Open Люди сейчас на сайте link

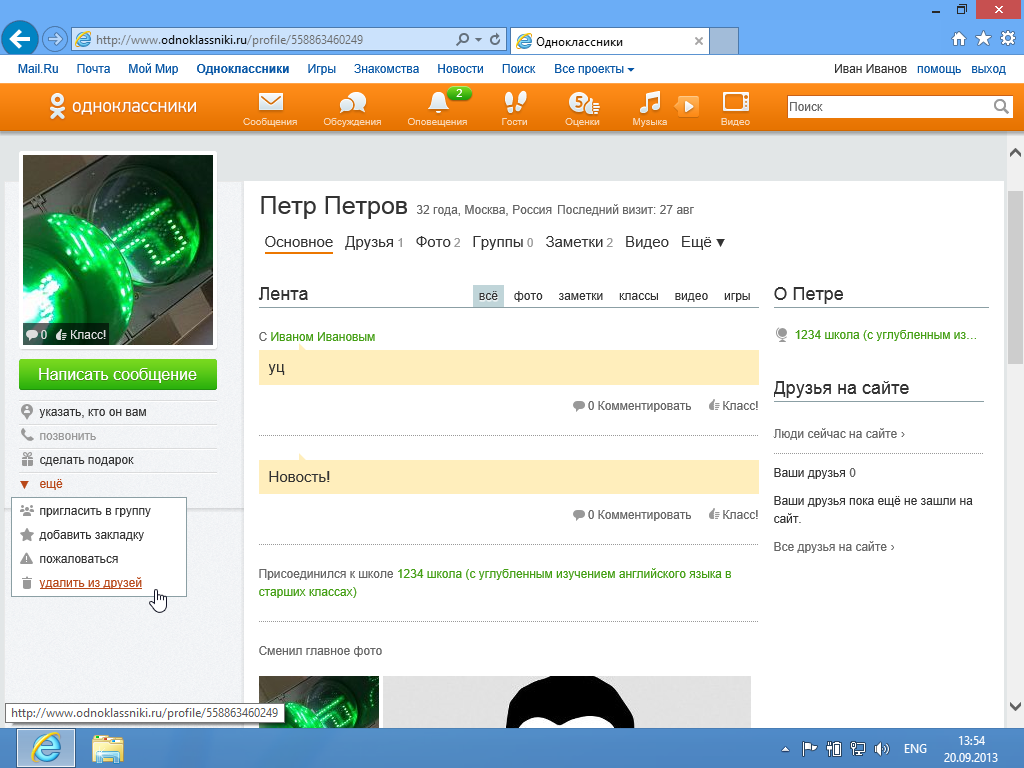839,434
